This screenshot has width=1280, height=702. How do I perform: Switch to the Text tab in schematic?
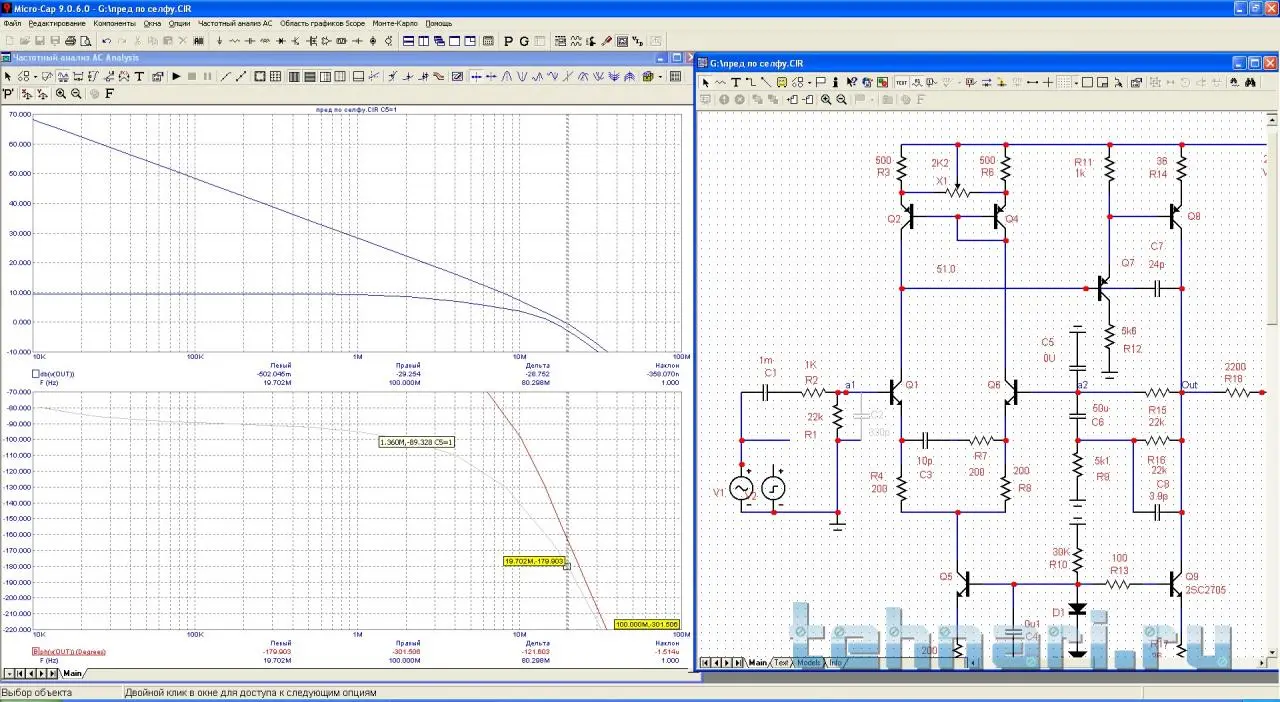pyautogui.click(x=781, y=663)
